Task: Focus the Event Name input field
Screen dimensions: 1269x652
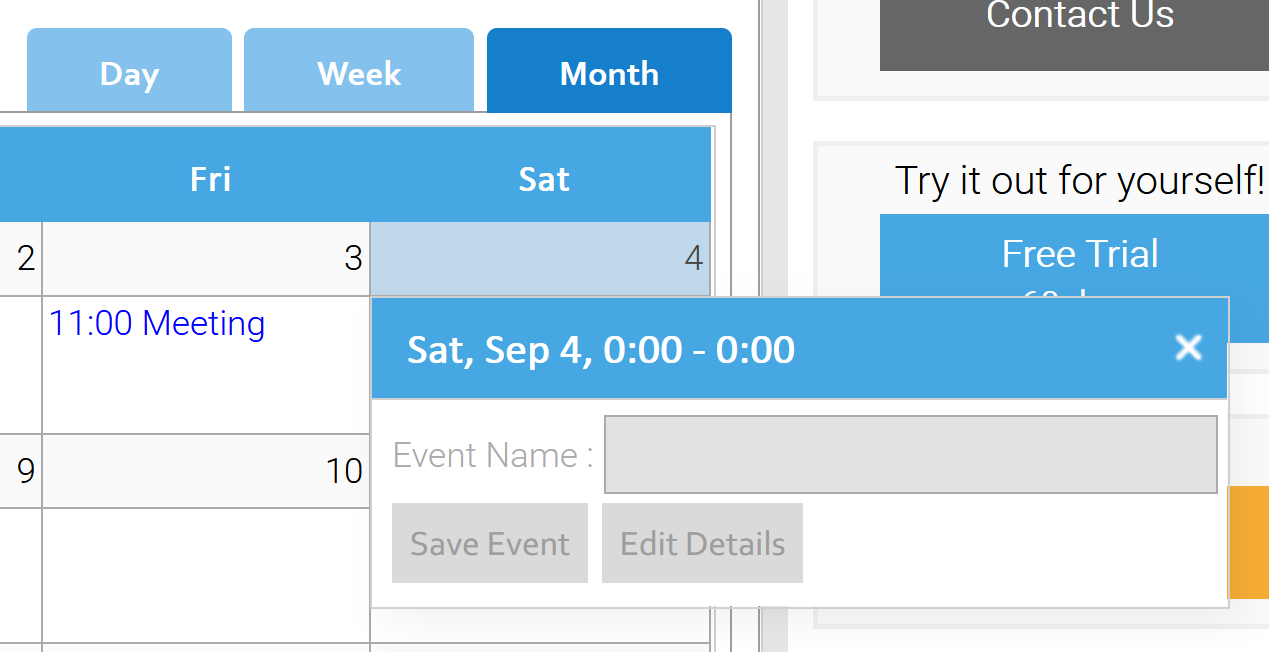Action: coord(910,455)
